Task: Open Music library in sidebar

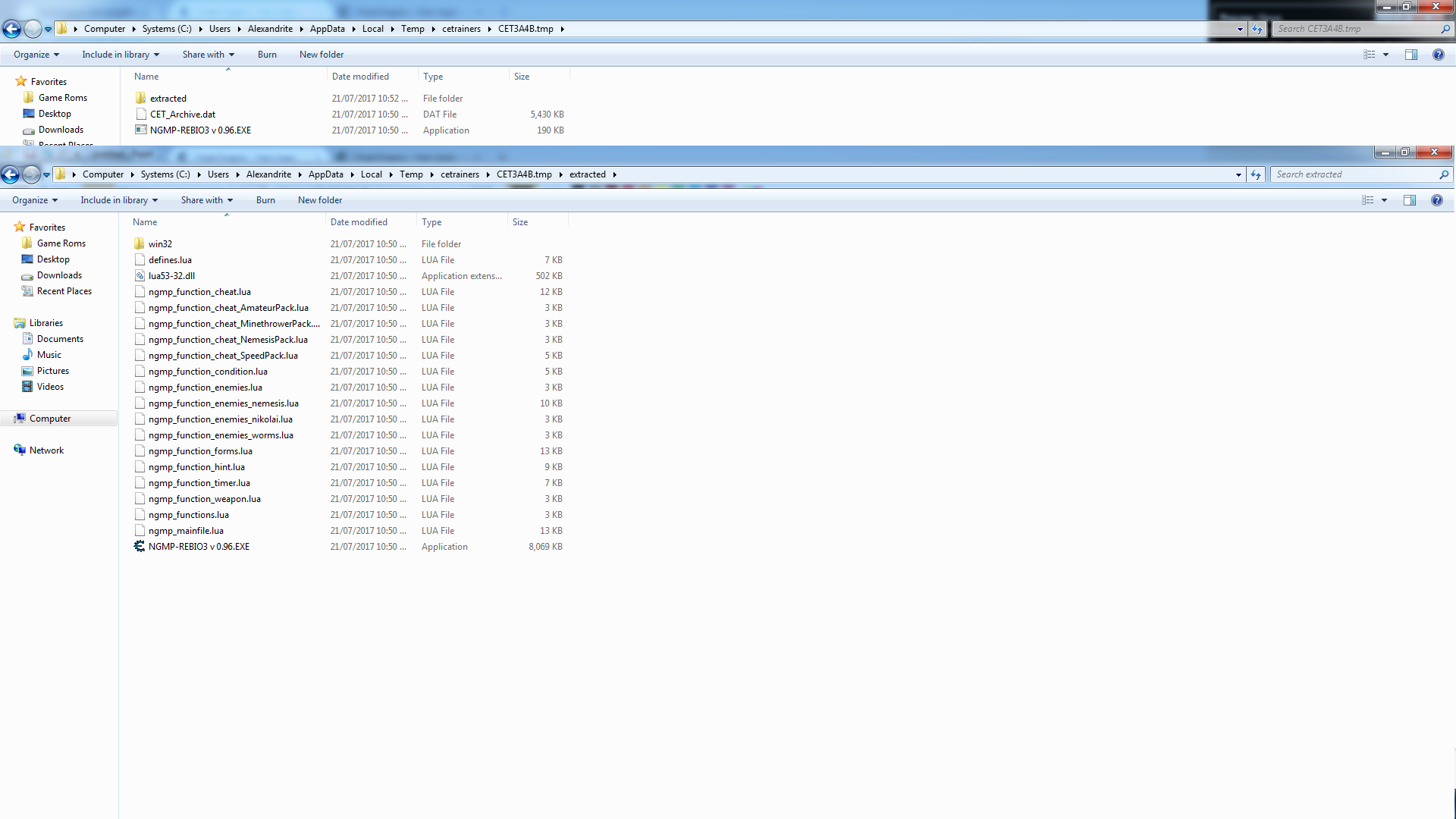Action: click(49, 355)
